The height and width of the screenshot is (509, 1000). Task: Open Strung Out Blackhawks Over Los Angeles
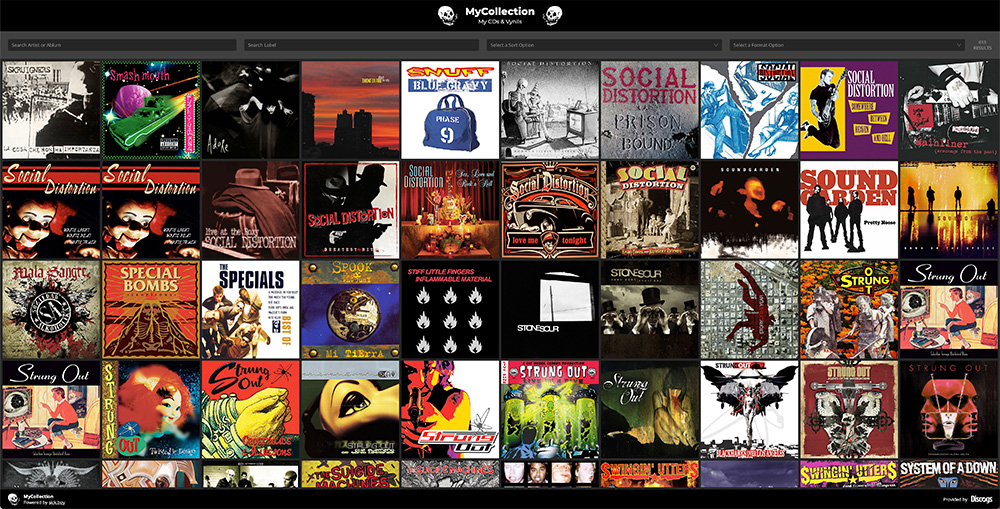[749, 409]
